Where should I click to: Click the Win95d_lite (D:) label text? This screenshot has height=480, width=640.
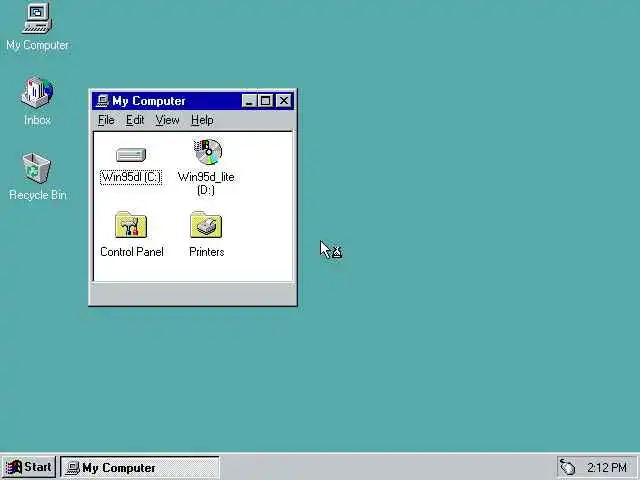click(x=206, y=183)
